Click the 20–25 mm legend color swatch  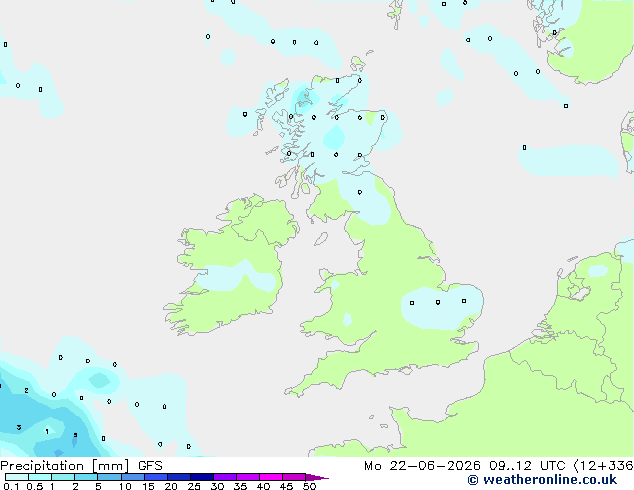click(179, 477)
